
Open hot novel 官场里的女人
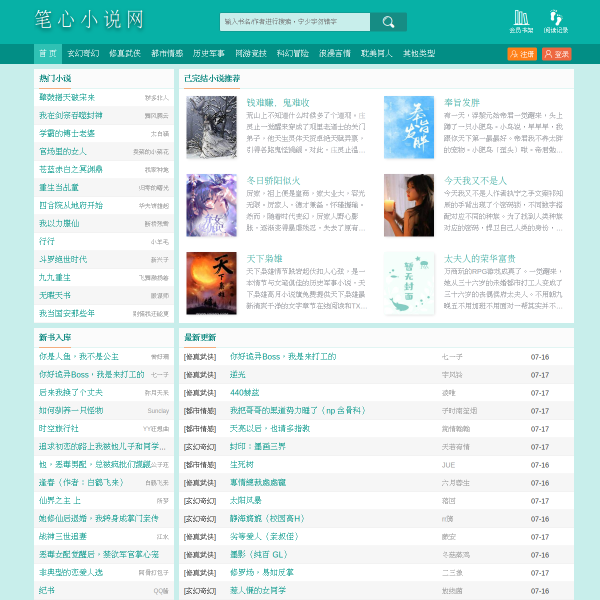[63, 151]
